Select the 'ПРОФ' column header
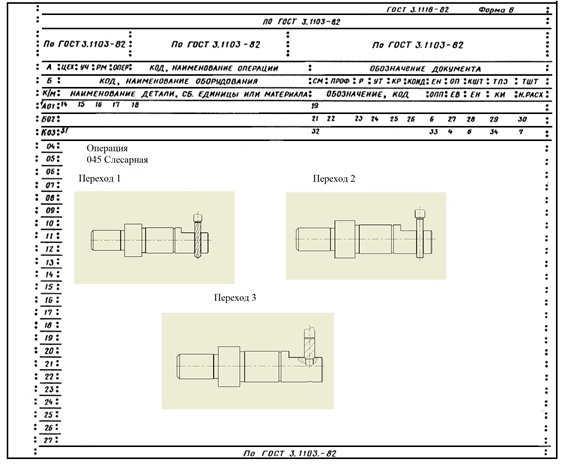This screenshot has width=562, height=465. click(x=340, y=81)
